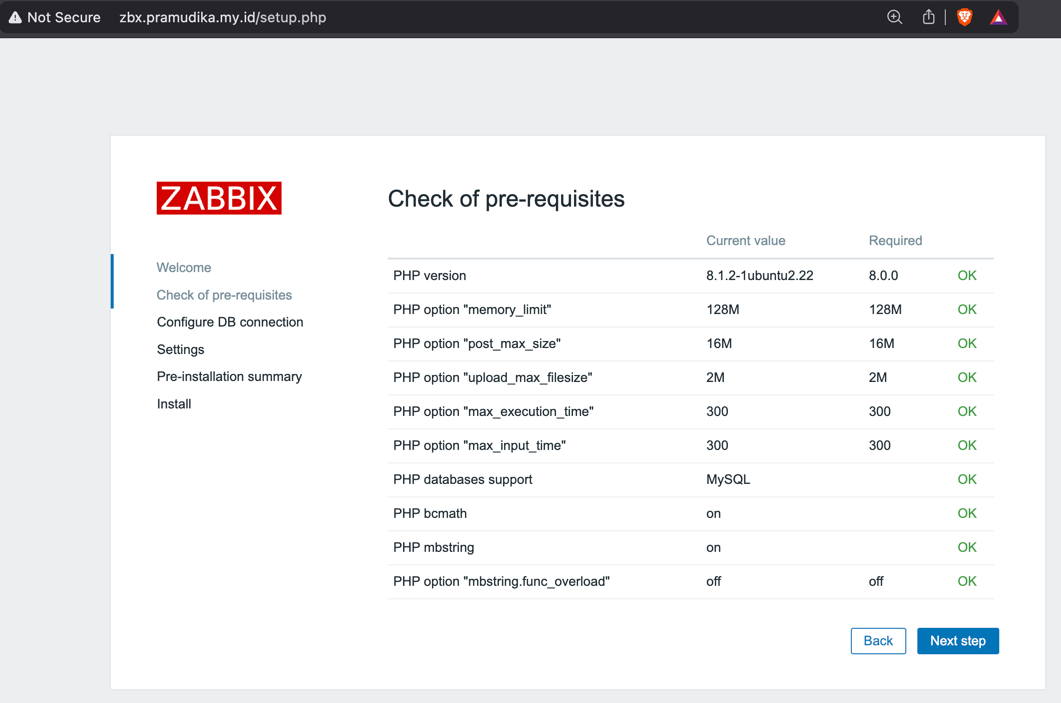Viewport: 1061px width, 703px height.
Task: Open Pre-installation summary step
Action: 229,376
